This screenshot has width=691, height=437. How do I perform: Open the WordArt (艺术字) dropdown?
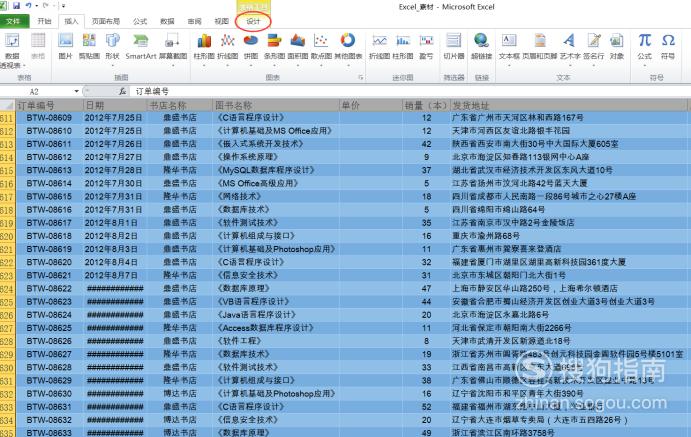pyautogui.click(x=570, y=49)
